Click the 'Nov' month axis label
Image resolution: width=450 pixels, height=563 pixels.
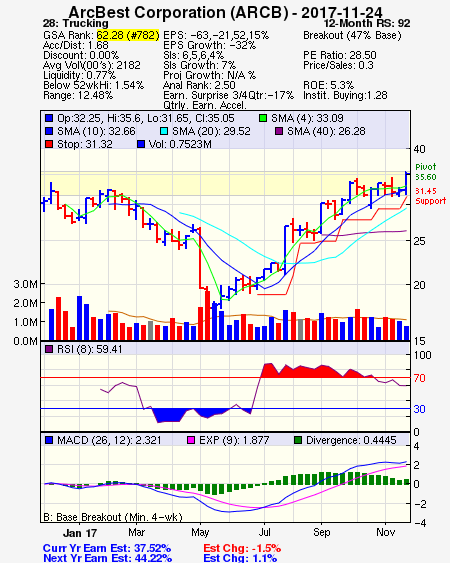click(x=386, y=532)
